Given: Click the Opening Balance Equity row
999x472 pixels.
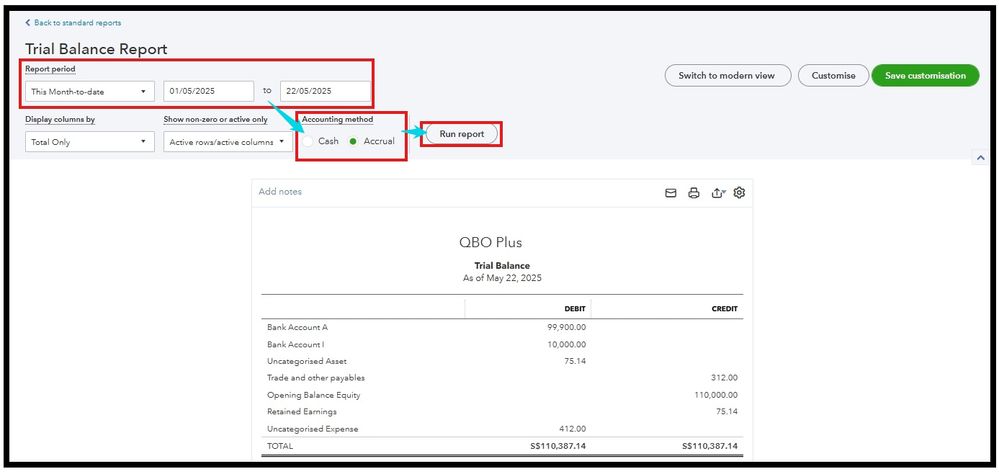Looking at the screenshot, I should [502, 395].
